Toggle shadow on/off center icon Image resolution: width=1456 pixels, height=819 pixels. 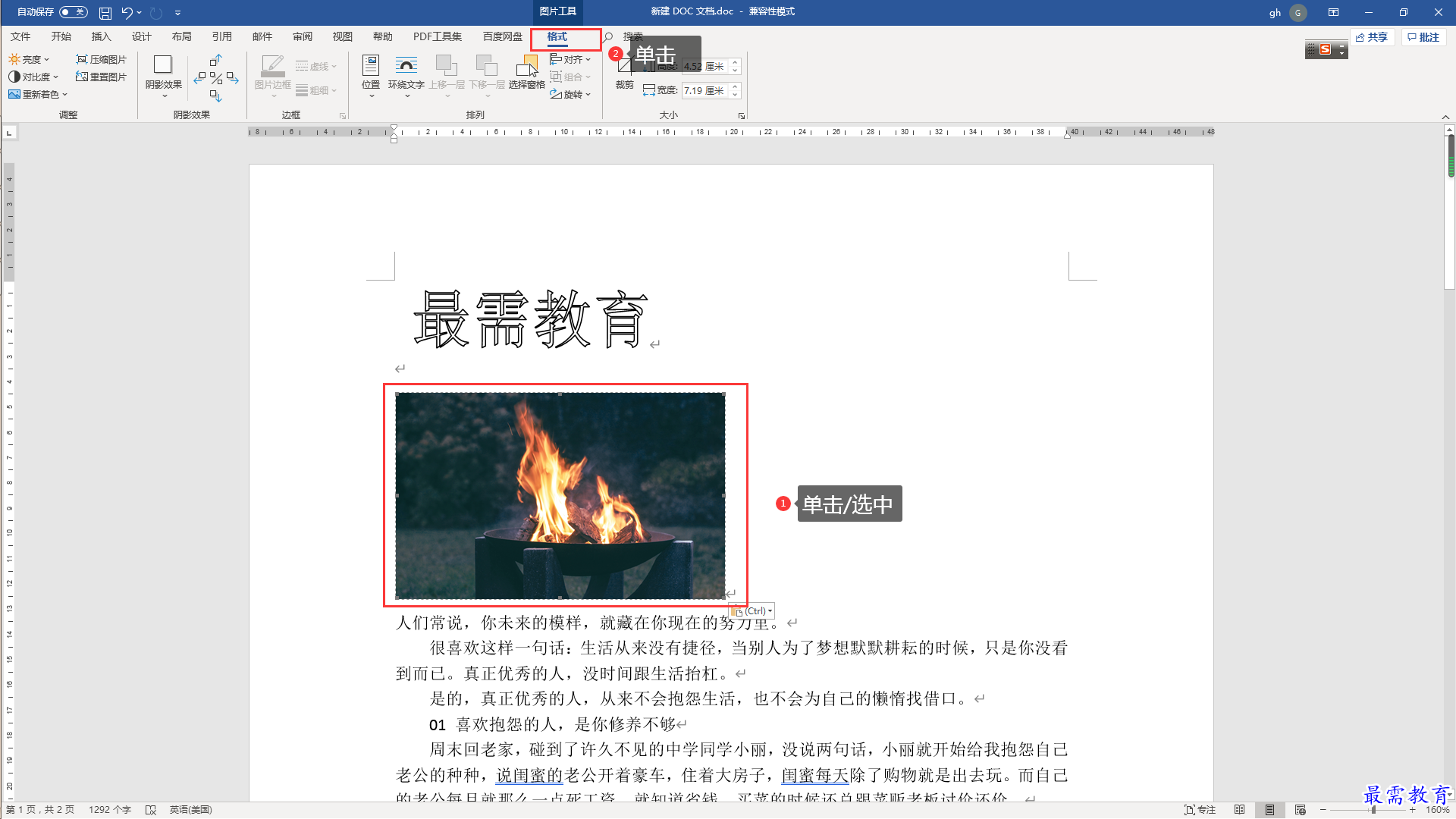pos(216,77)
